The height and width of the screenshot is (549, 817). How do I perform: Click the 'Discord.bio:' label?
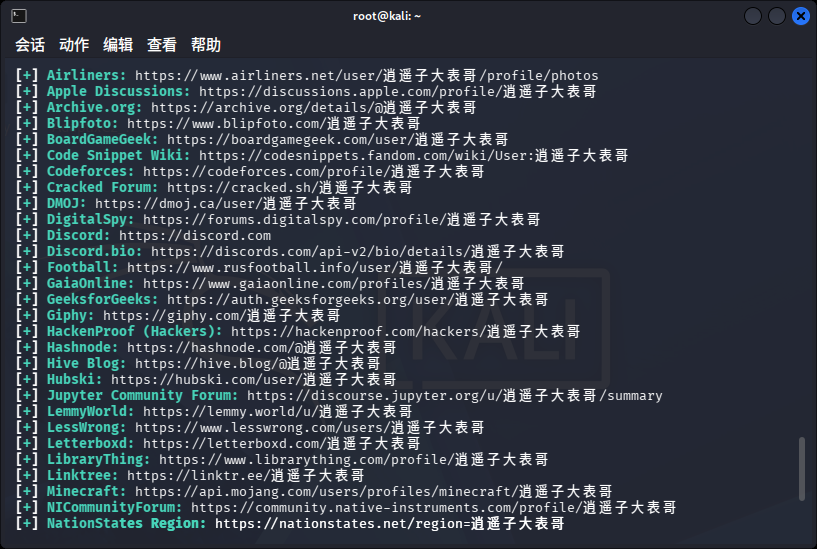pyautogui.click(x=94, y=252)
